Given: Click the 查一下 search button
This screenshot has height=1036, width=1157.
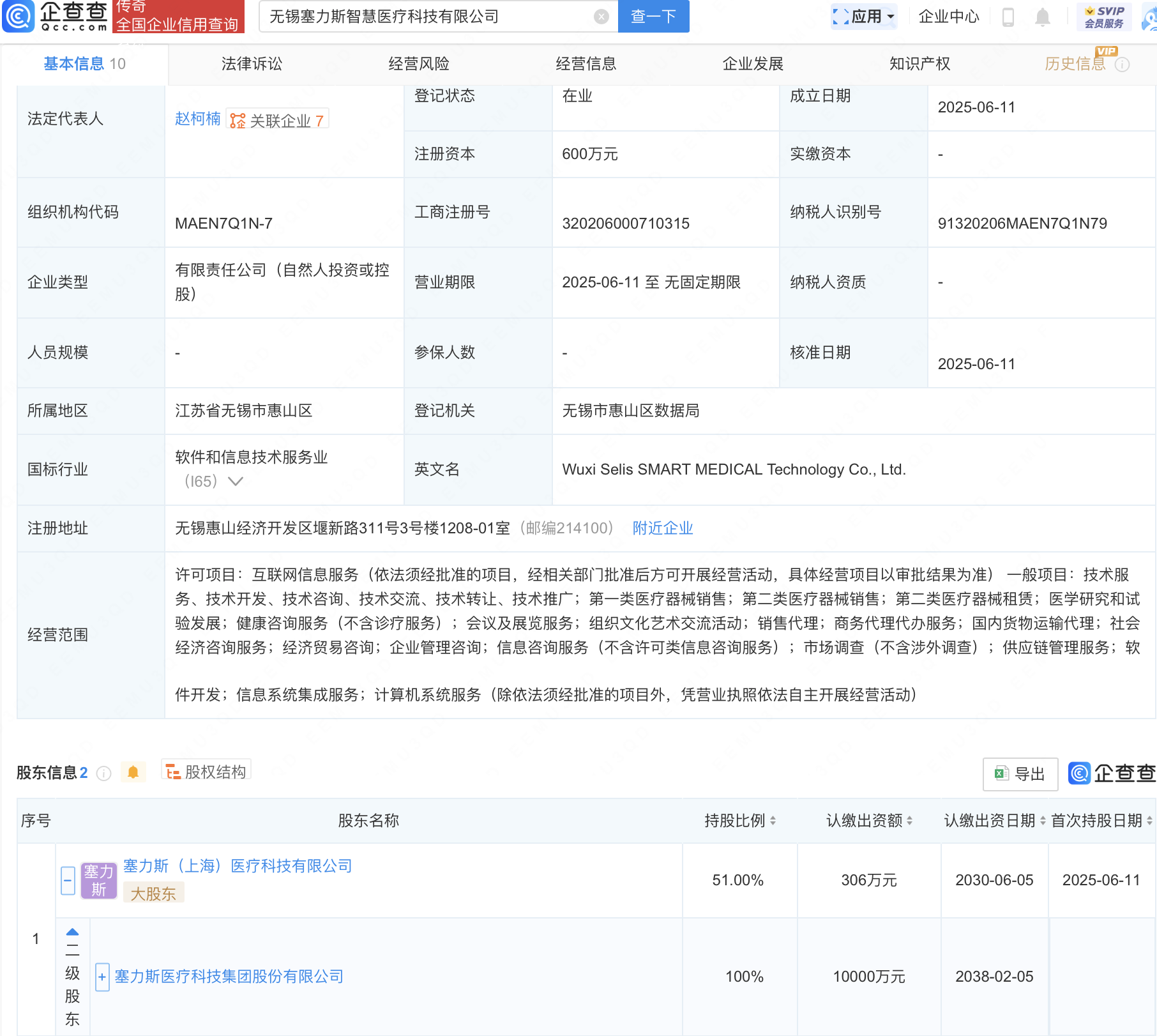Looking at the screenshot, I should [x=653, y=17].
